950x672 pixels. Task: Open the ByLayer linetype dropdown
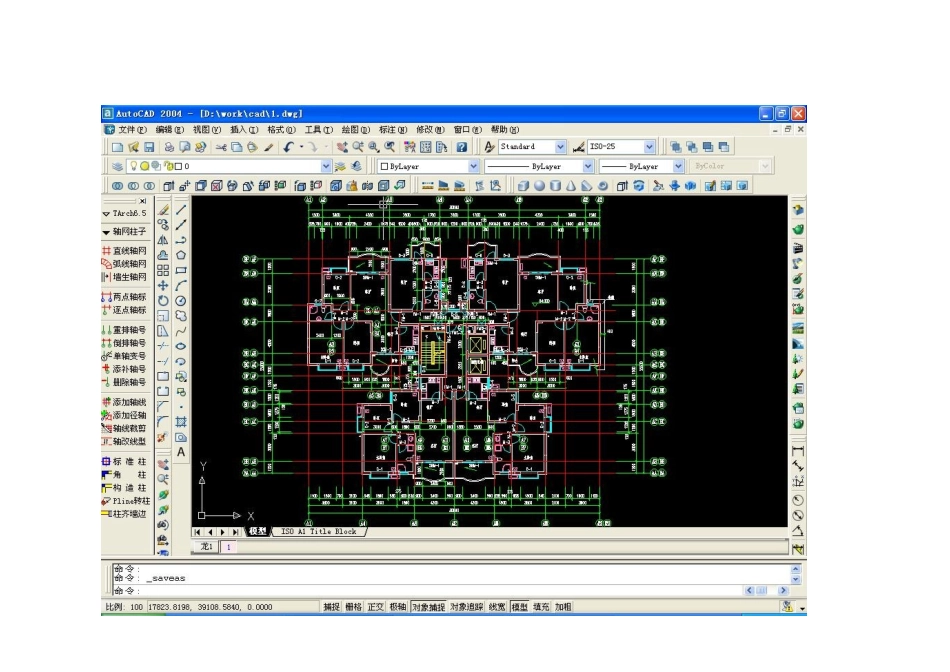pyautogui.click(x=588, y=166)
